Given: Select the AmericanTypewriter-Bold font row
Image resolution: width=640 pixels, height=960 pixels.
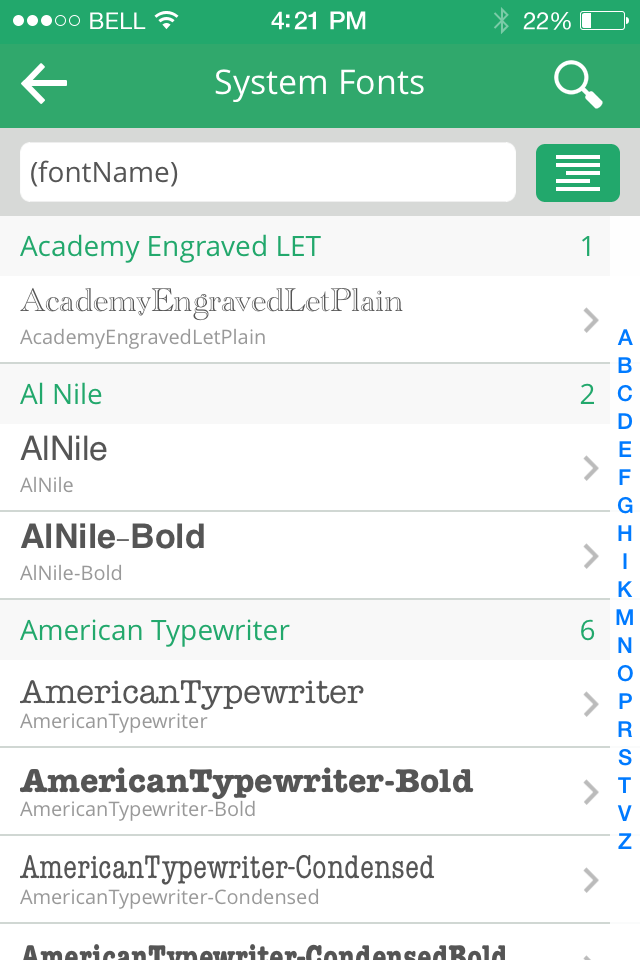Looking at the screenshot, I should point(305,792).
